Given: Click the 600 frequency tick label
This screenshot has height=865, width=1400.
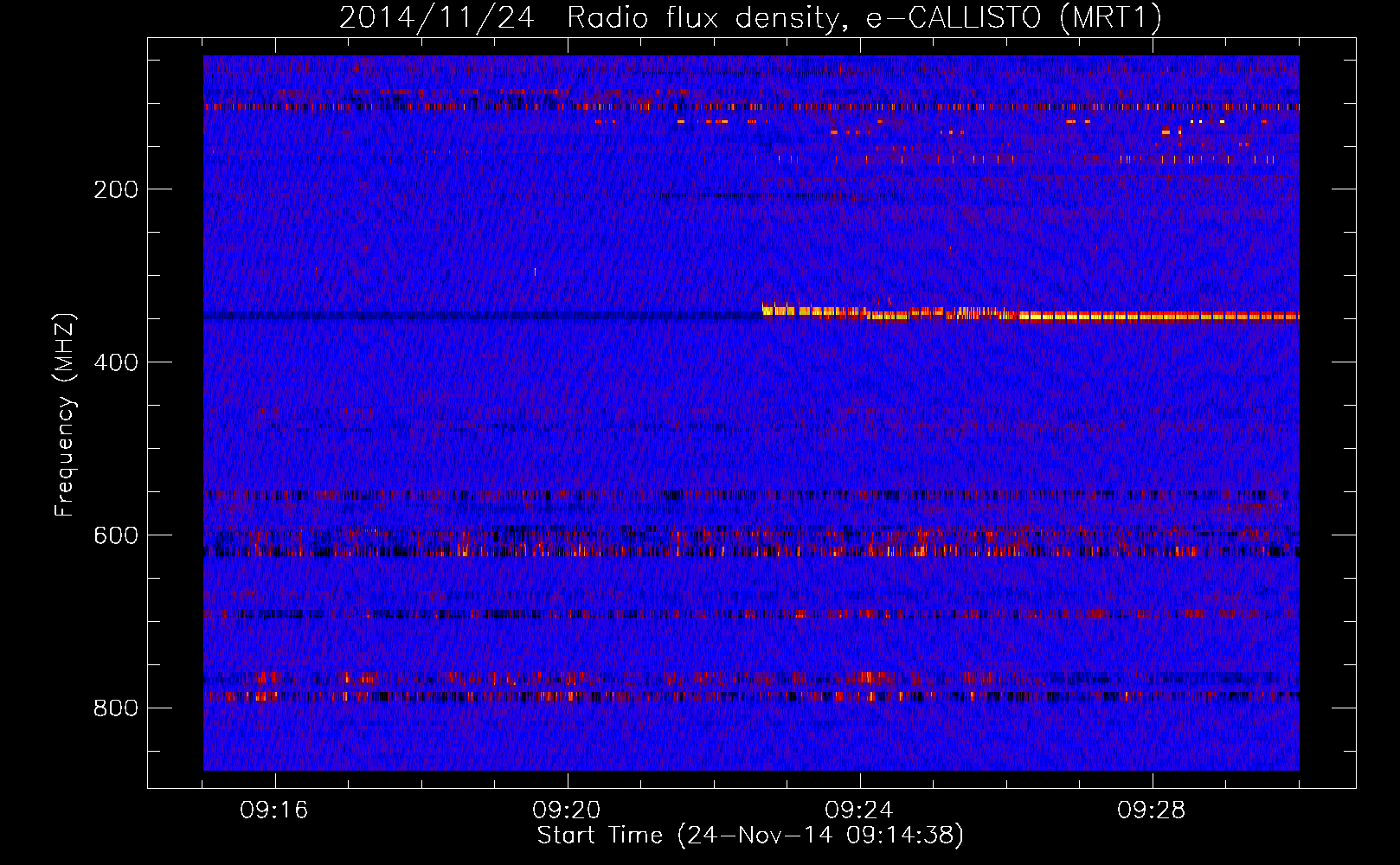Looking at the screenshot, I should (x=116, y=535).
